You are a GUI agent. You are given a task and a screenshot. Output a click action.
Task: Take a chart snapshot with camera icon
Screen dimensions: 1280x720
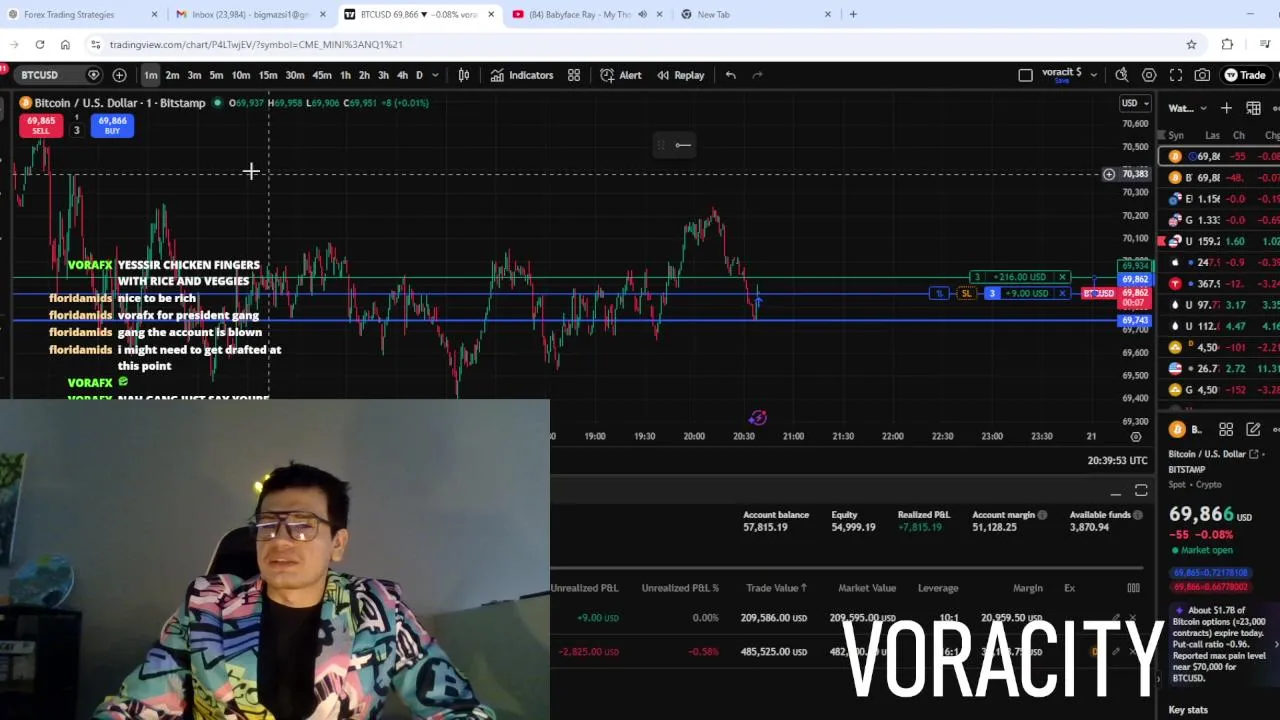pos(1202,75)
